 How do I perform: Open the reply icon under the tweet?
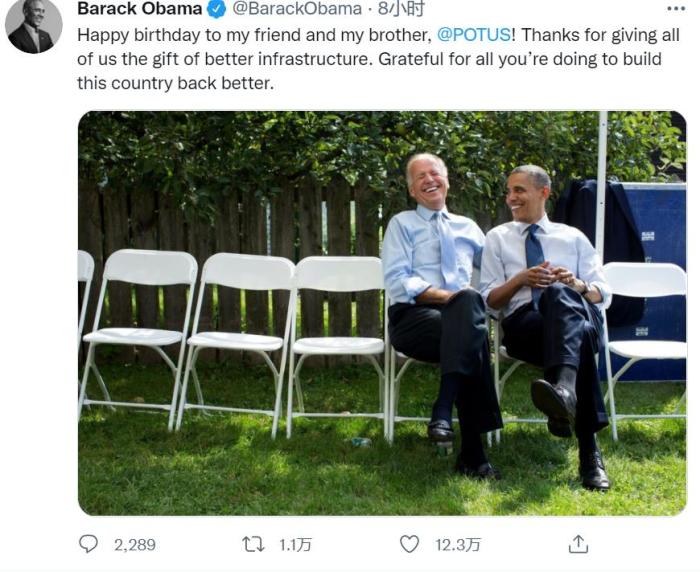coord(89,544)
